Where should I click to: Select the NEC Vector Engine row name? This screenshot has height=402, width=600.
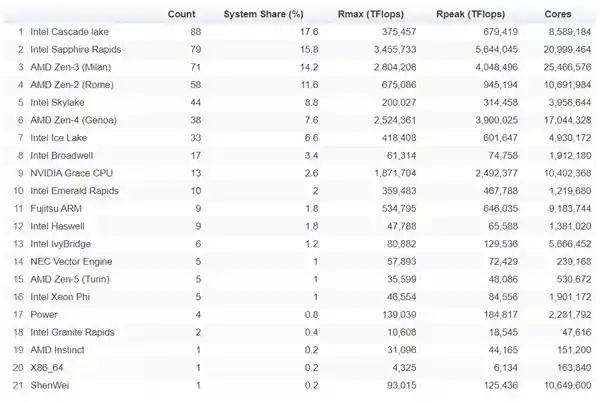[x=71, y=261]
